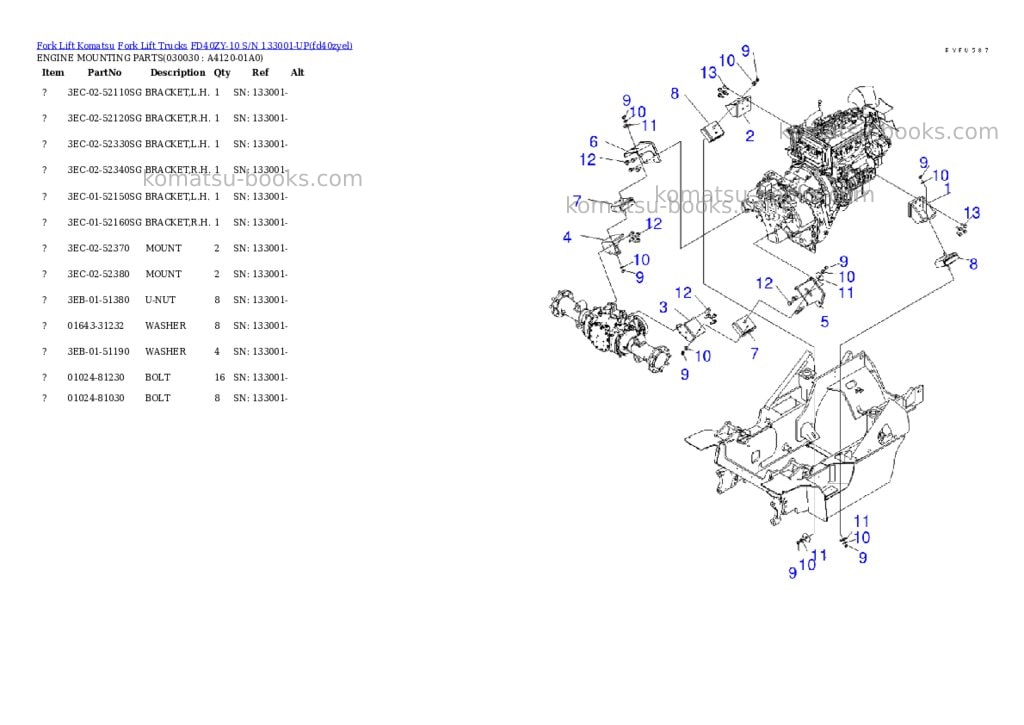Image resolution: width=1024 pixels, height=725 pixels.
Task: Click the Ref column header
Action: point(260,72)
